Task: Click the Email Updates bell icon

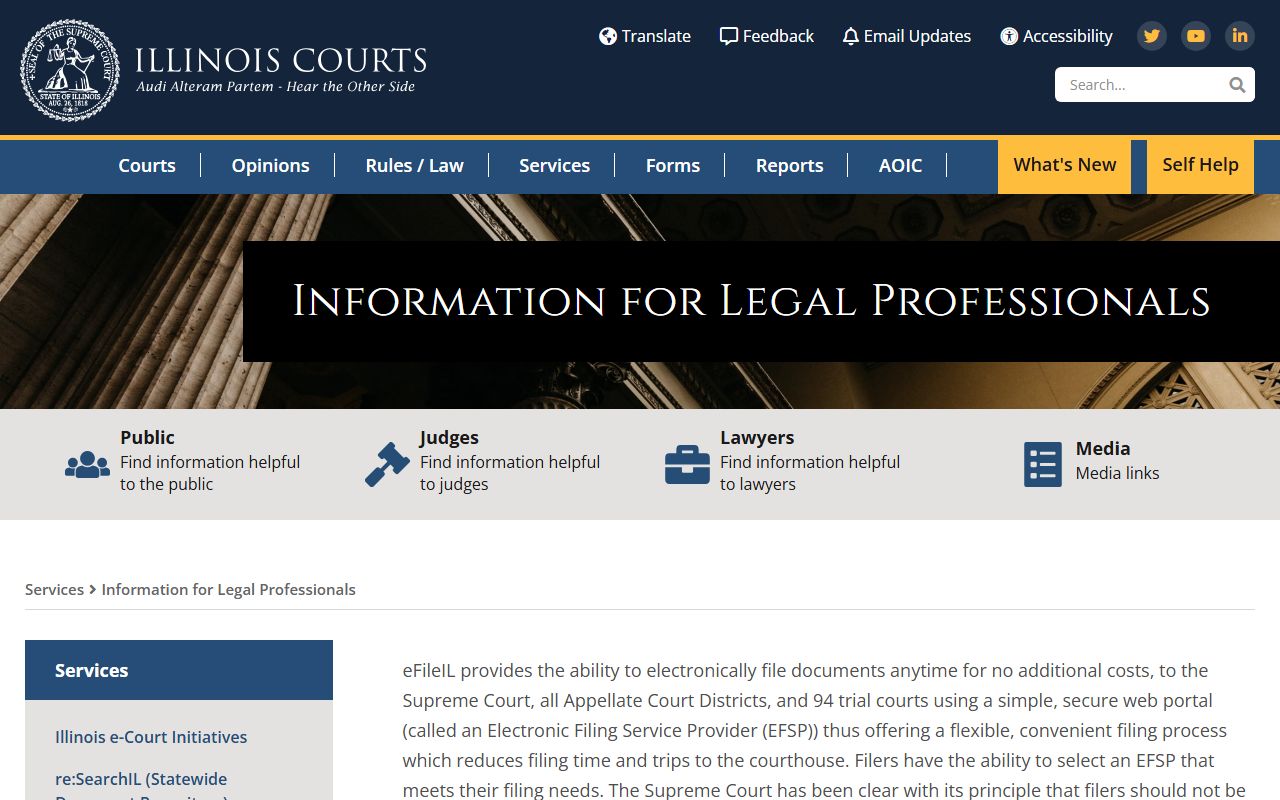Action: (x=851, y=36)
